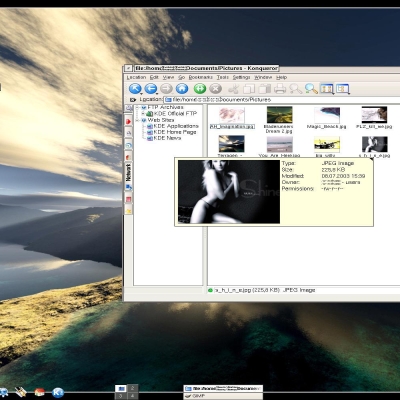Open the sidebar tab directly above Network

click(x=128, y=157)
